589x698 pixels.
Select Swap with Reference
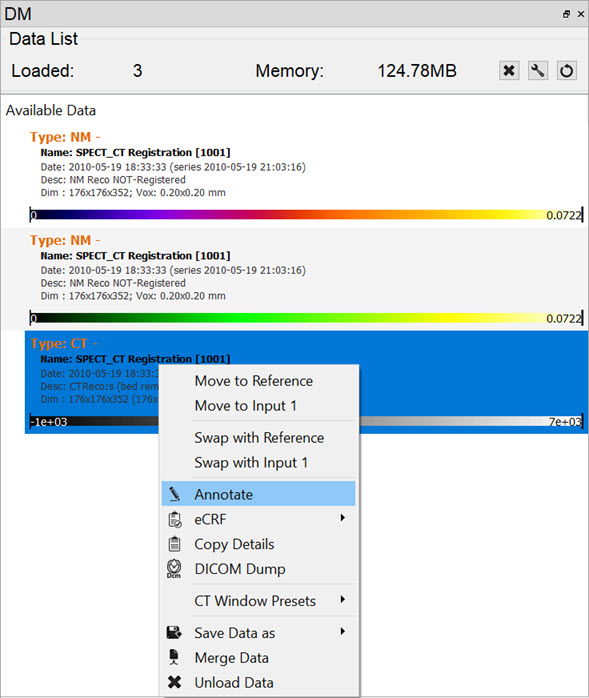259,438
